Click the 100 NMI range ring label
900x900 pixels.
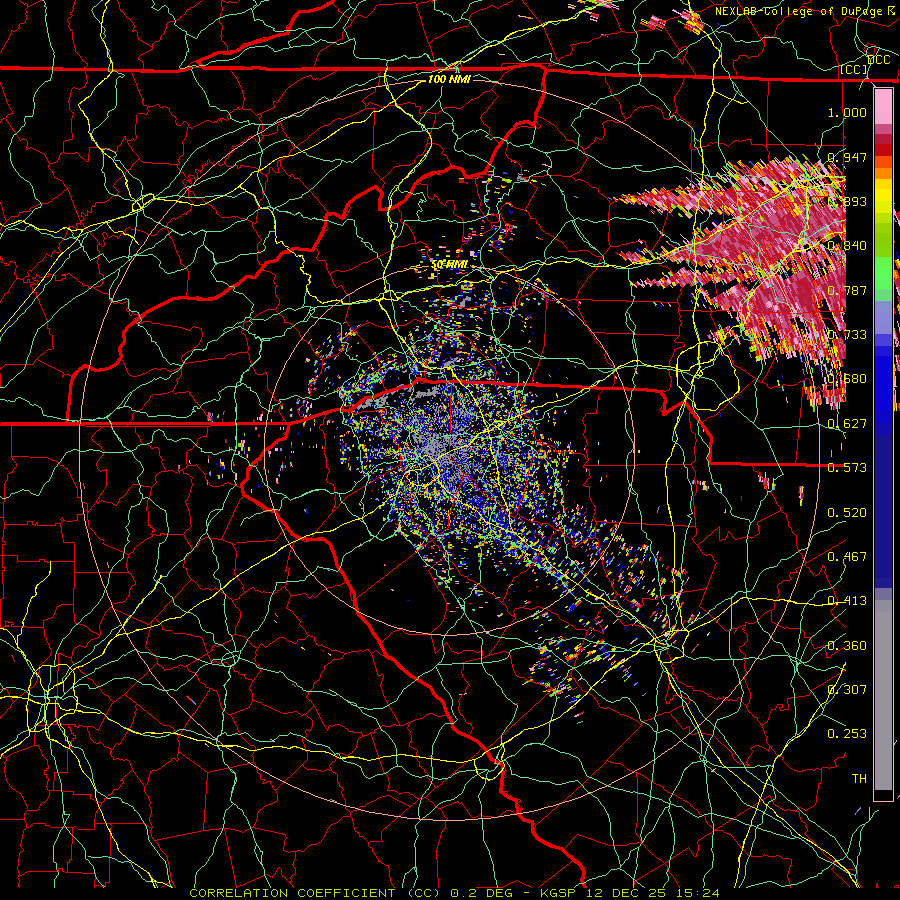click(x=449, y=79)
